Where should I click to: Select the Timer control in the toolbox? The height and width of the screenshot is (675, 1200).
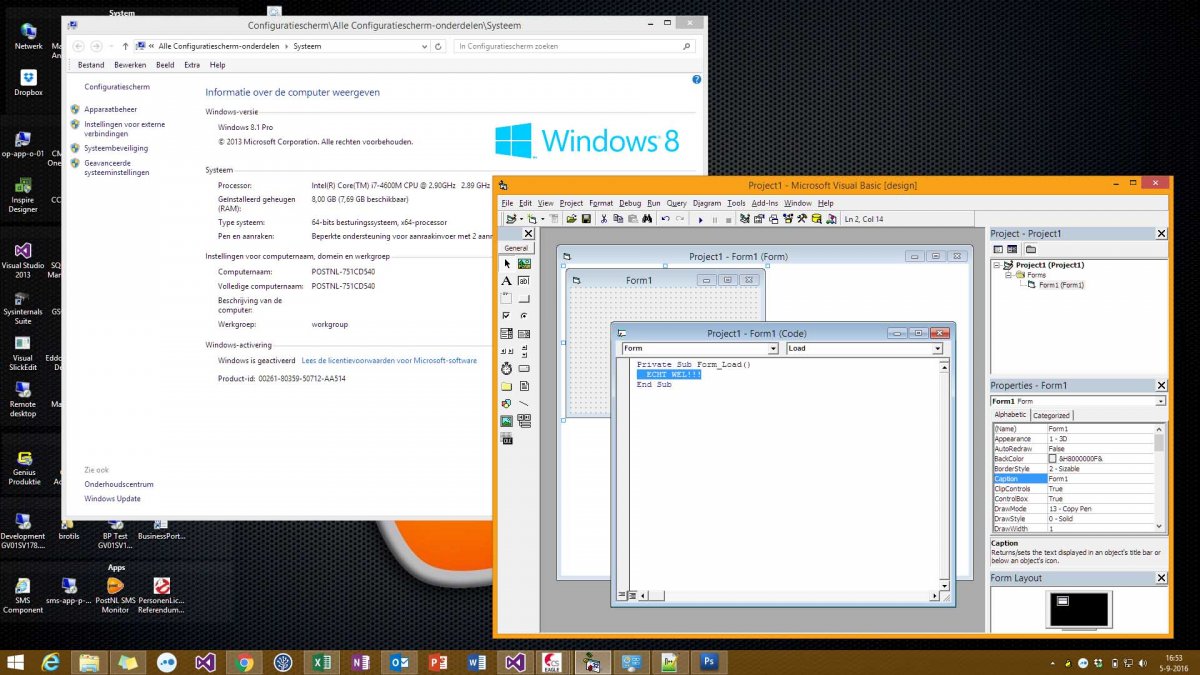tap(507, 369)
